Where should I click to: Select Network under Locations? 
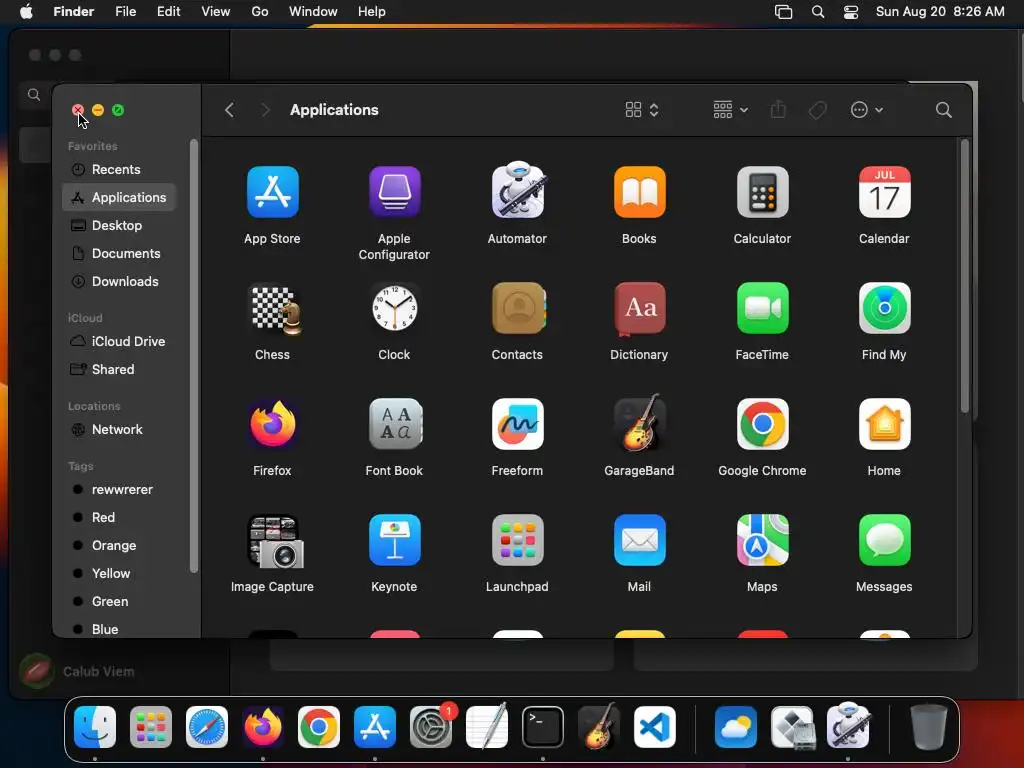click(x=119, y=430)
